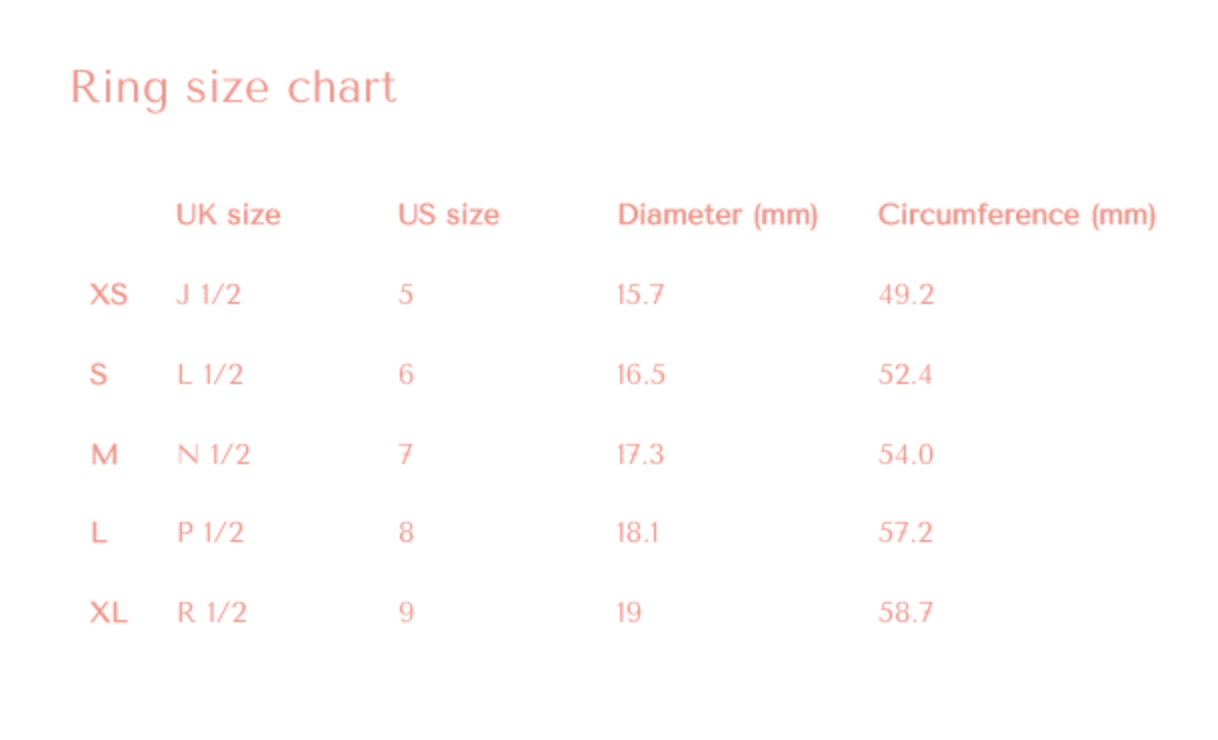1218x740 pixels.
Task: Click the 49.2 circumference value
Action: pos(906,295)
